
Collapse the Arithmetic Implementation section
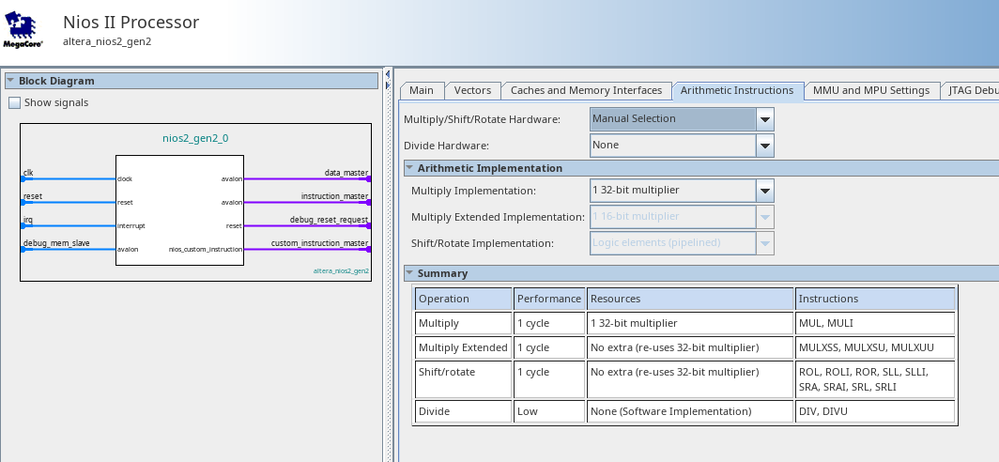point(410,168)
